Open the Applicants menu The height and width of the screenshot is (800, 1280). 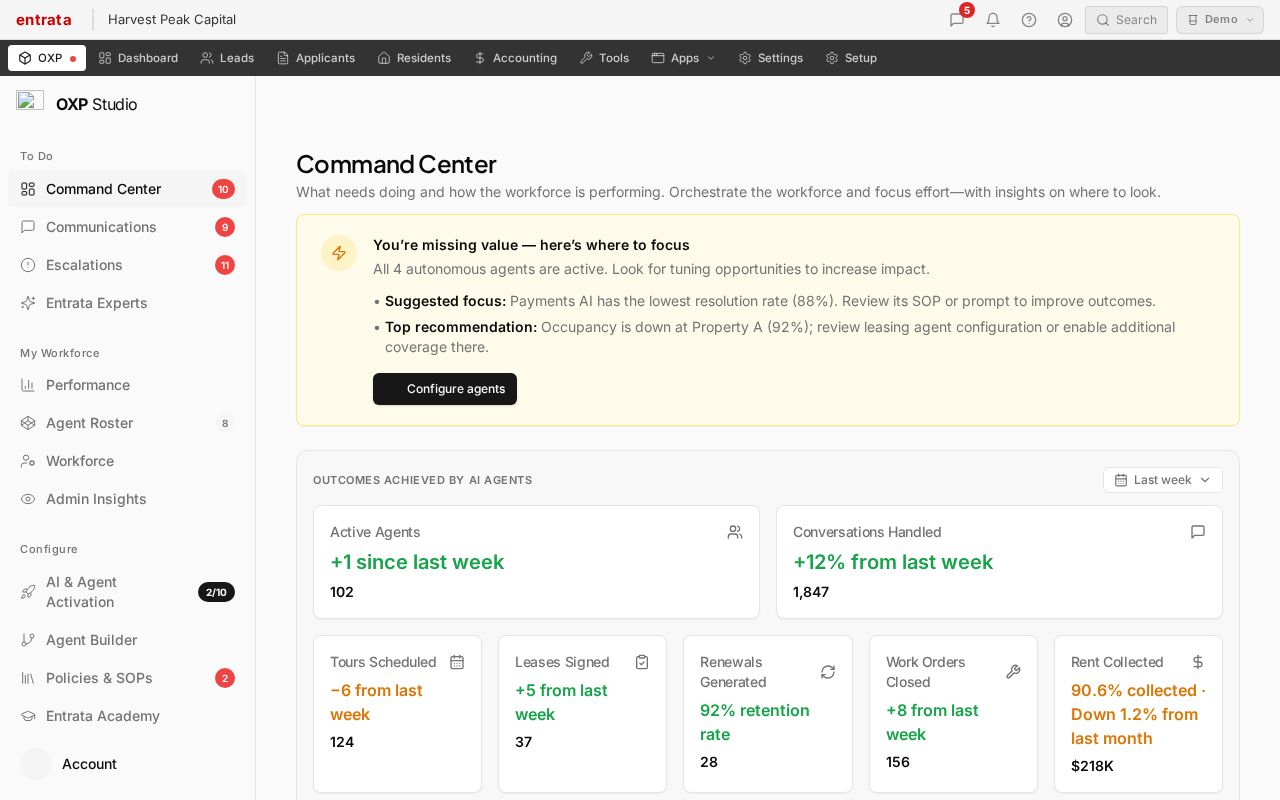tap(316, 58)
